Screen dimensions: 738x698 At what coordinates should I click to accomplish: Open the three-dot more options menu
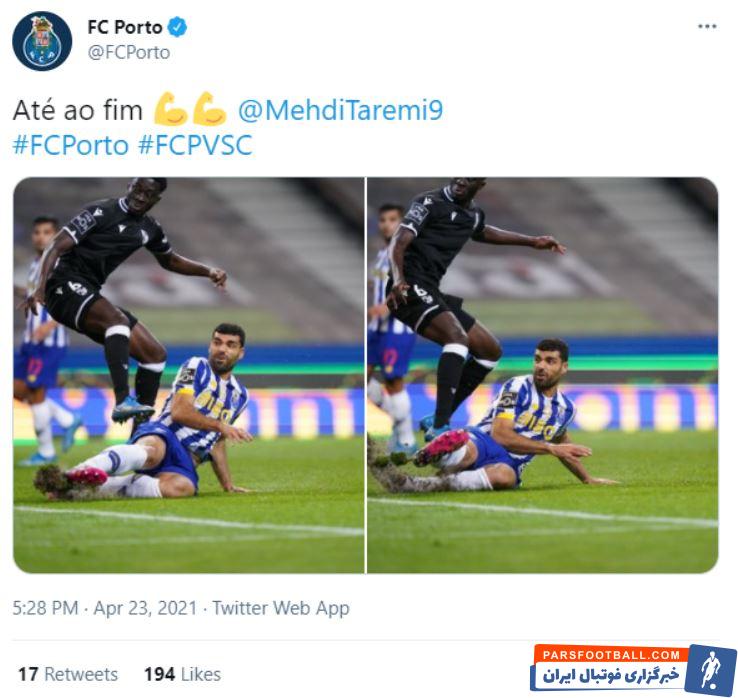pyautogui.click(x=707, y=26)
